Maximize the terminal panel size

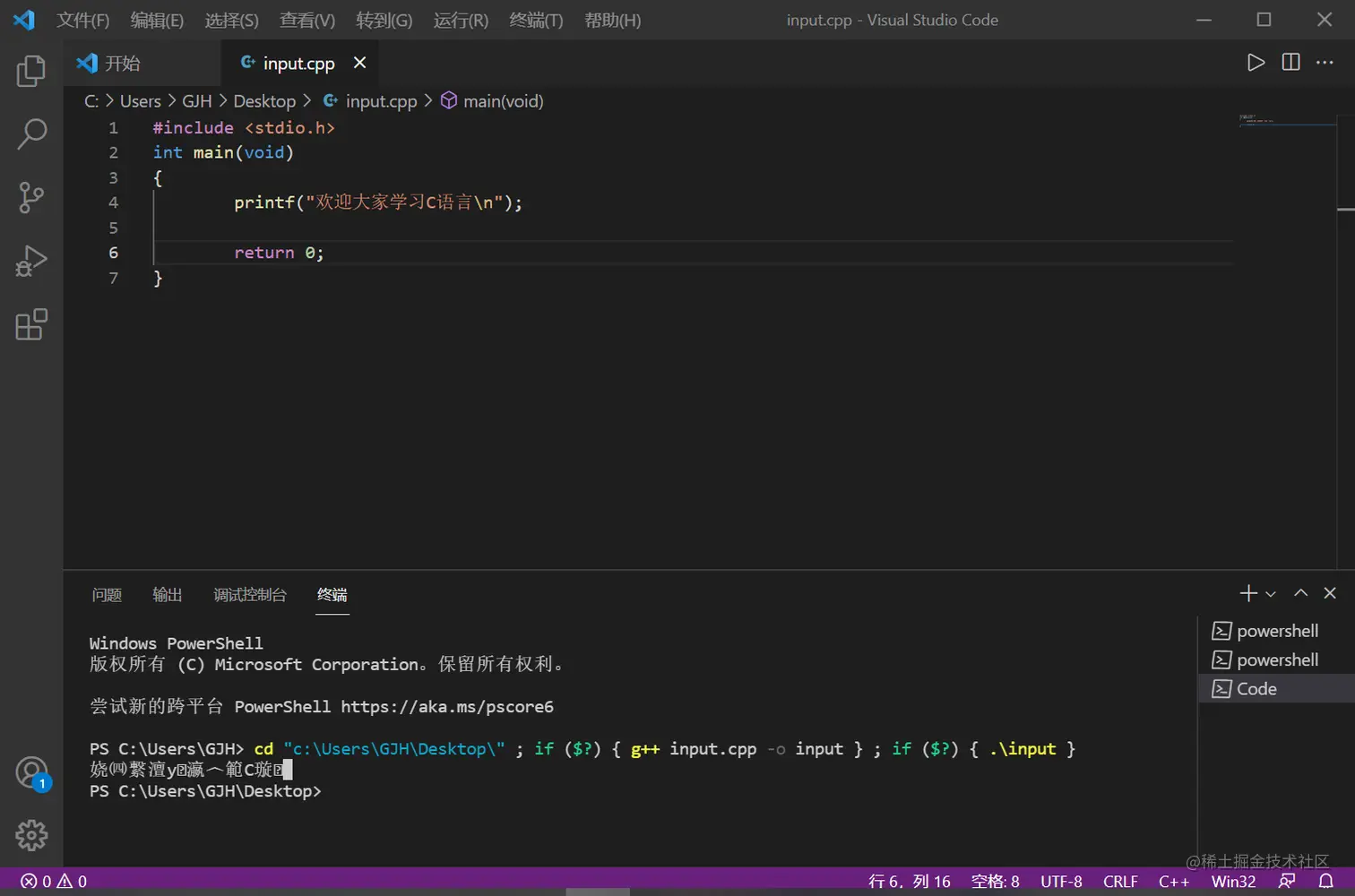click(x=1301, y=593)
